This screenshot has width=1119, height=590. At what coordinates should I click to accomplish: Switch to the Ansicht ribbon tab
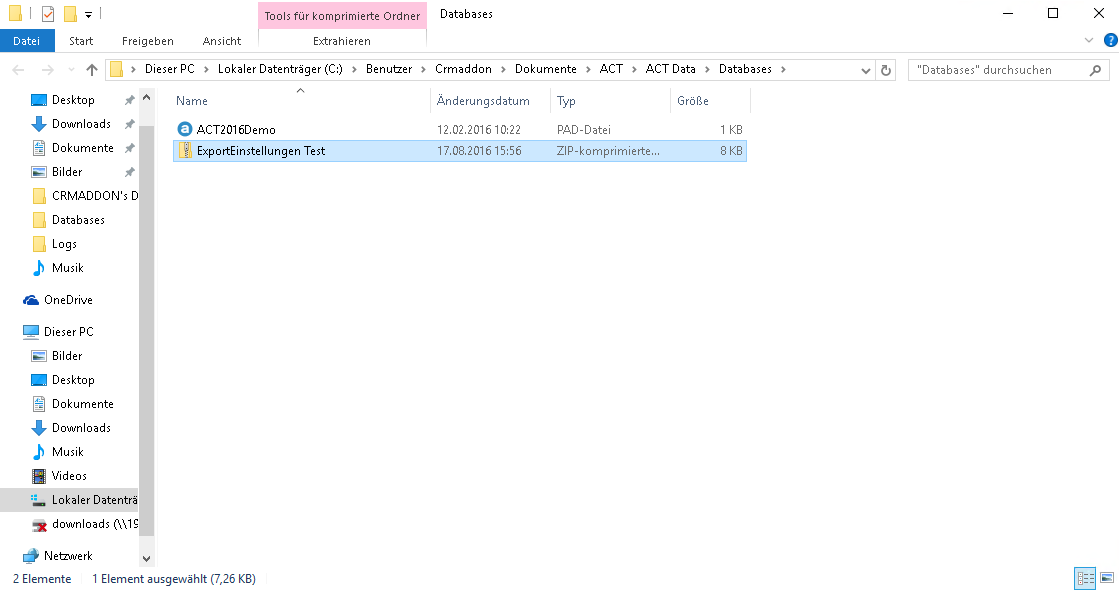222,41
